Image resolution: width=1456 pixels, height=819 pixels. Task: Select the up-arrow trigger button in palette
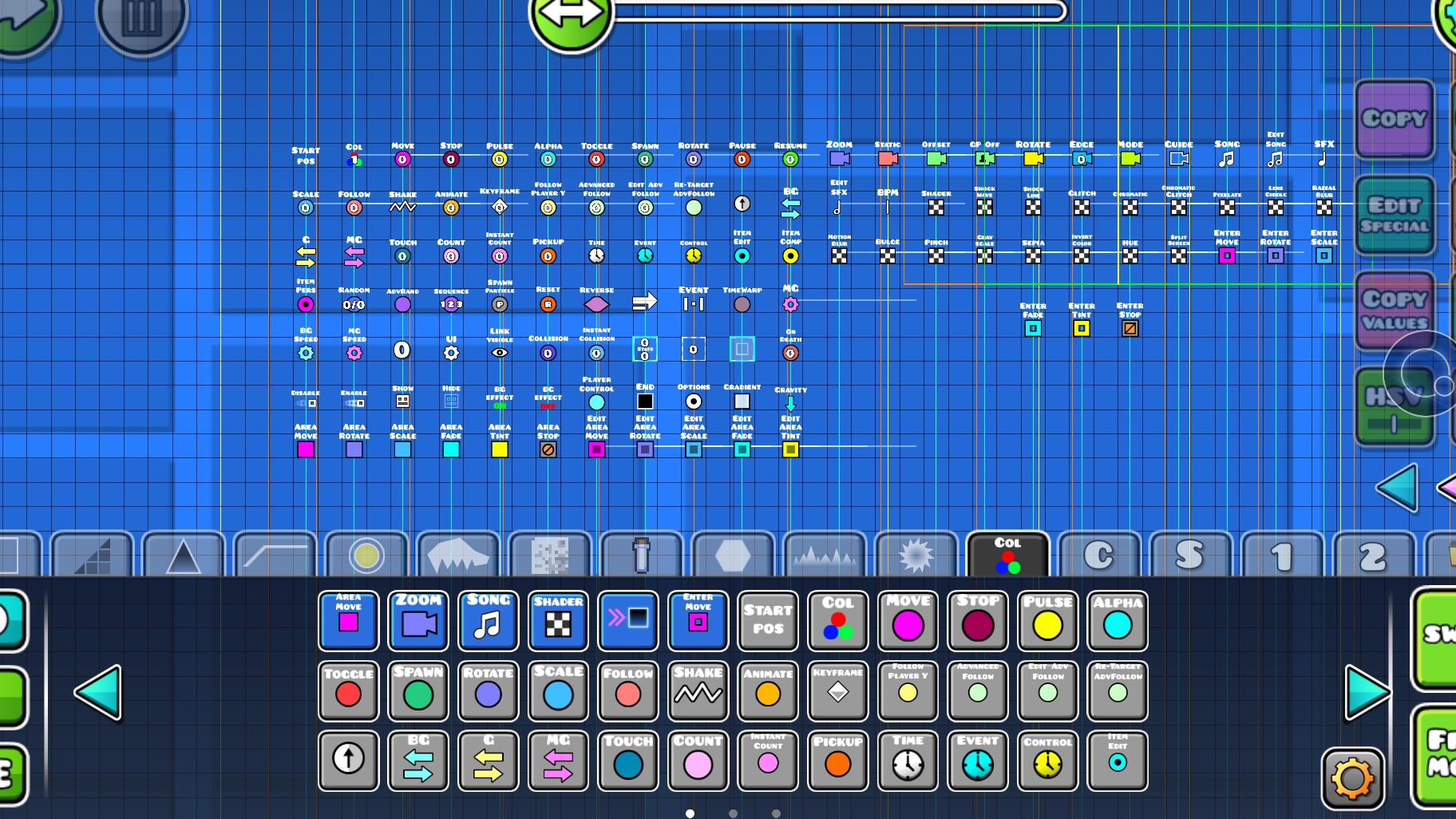[348, 761]
